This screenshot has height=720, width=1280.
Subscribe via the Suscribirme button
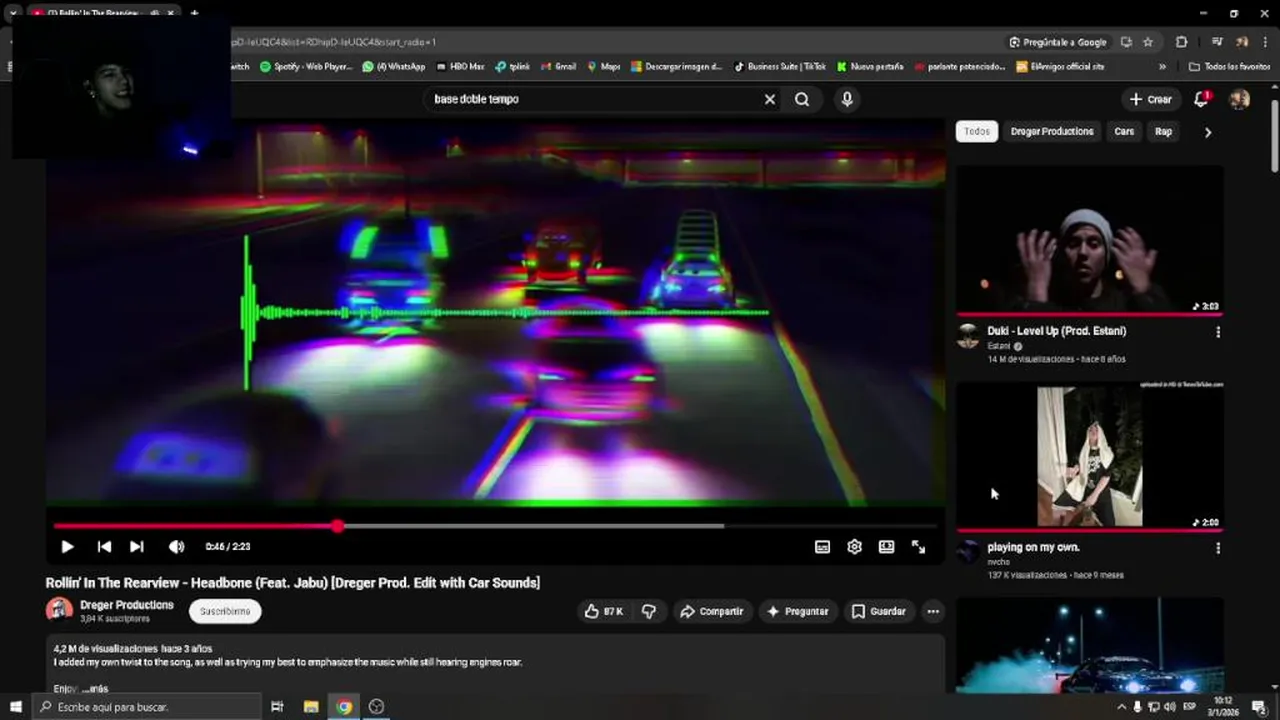click(225, 611)
